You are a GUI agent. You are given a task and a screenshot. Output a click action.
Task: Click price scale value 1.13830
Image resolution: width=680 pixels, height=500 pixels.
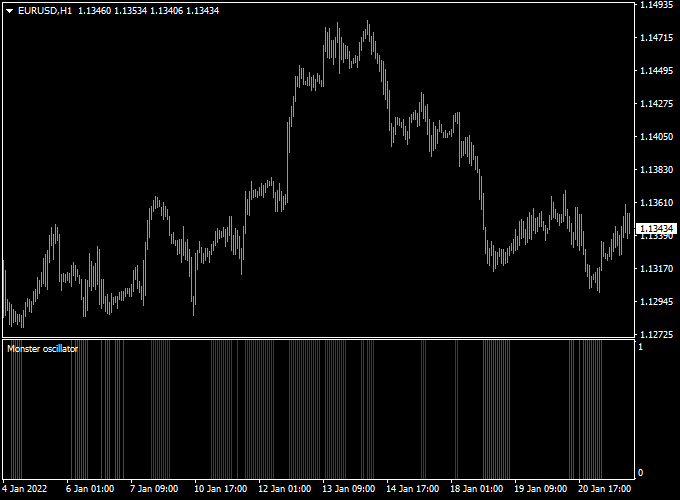click(x=657, y=170)
